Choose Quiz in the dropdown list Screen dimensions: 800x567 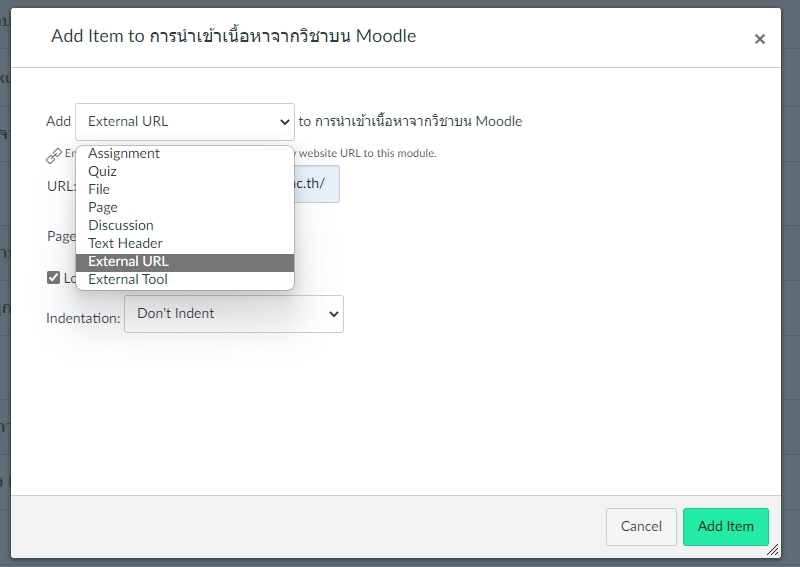102,171
